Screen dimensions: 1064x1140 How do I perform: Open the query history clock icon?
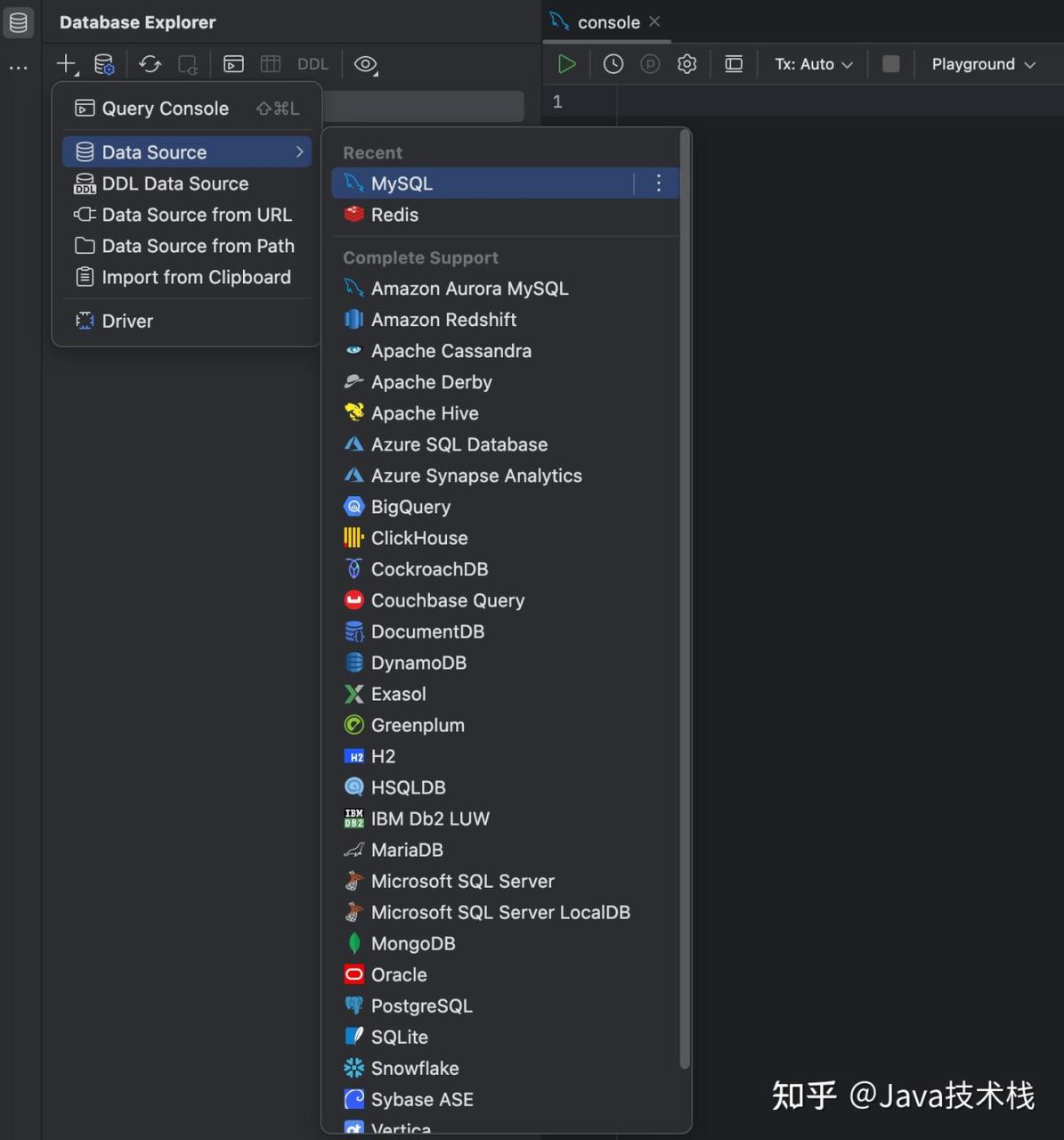coord(613,64)
